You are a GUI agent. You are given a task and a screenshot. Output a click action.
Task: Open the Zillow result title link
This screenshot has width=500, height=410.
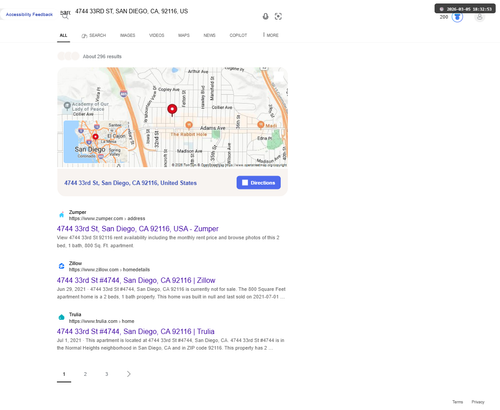[x=136, y=280]
